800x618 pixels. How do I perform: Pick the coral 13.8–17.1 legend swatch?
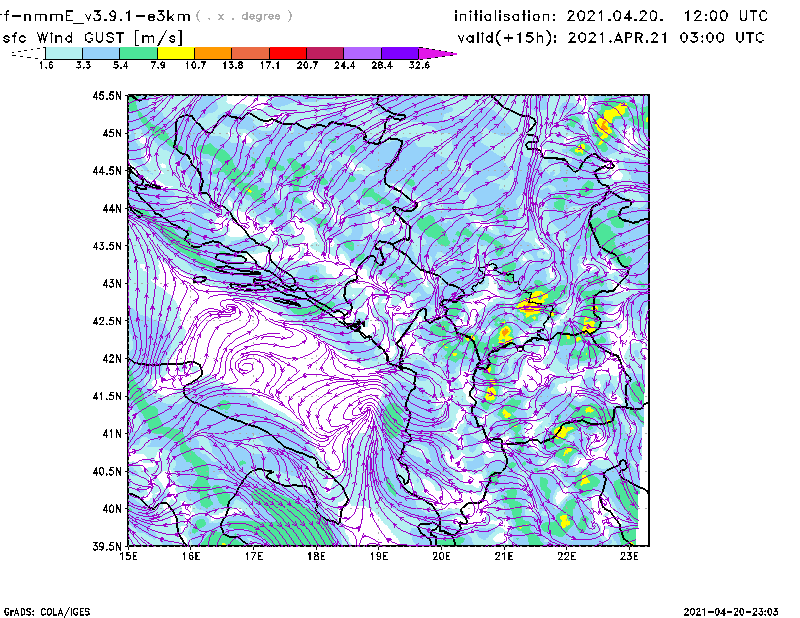click(x=251, y=53)
